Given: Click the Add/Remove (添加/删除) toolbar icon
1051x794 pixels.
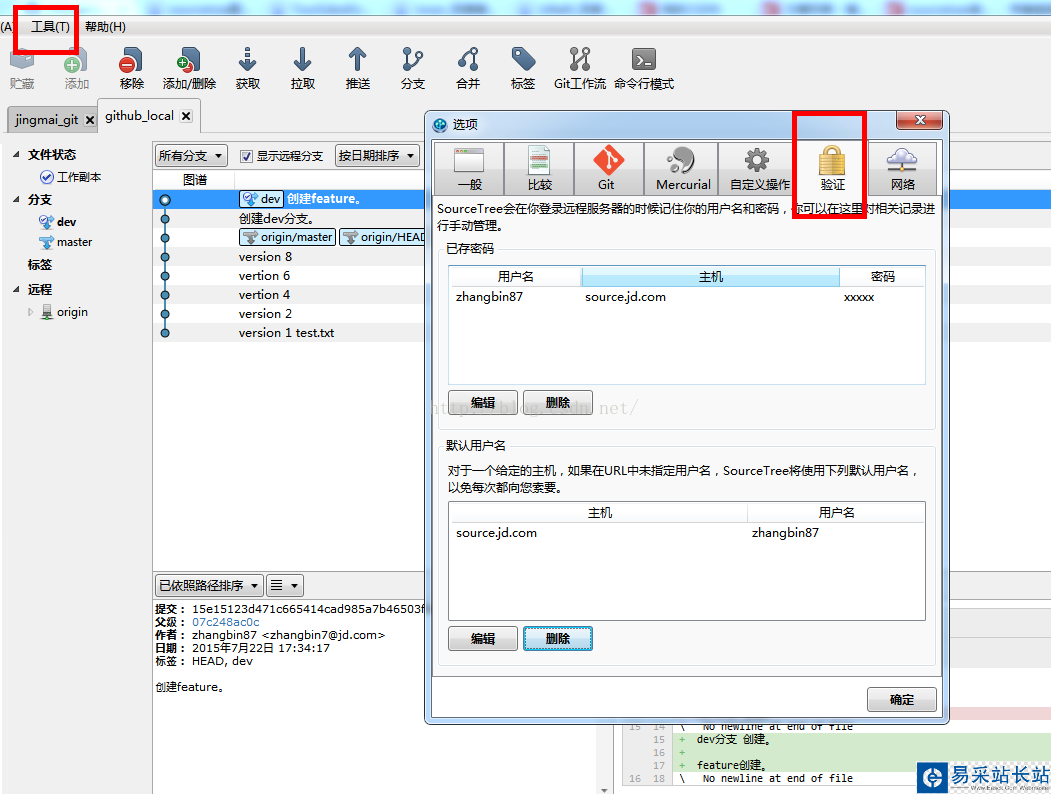Looking at the screenshot, I should [189, 68].
